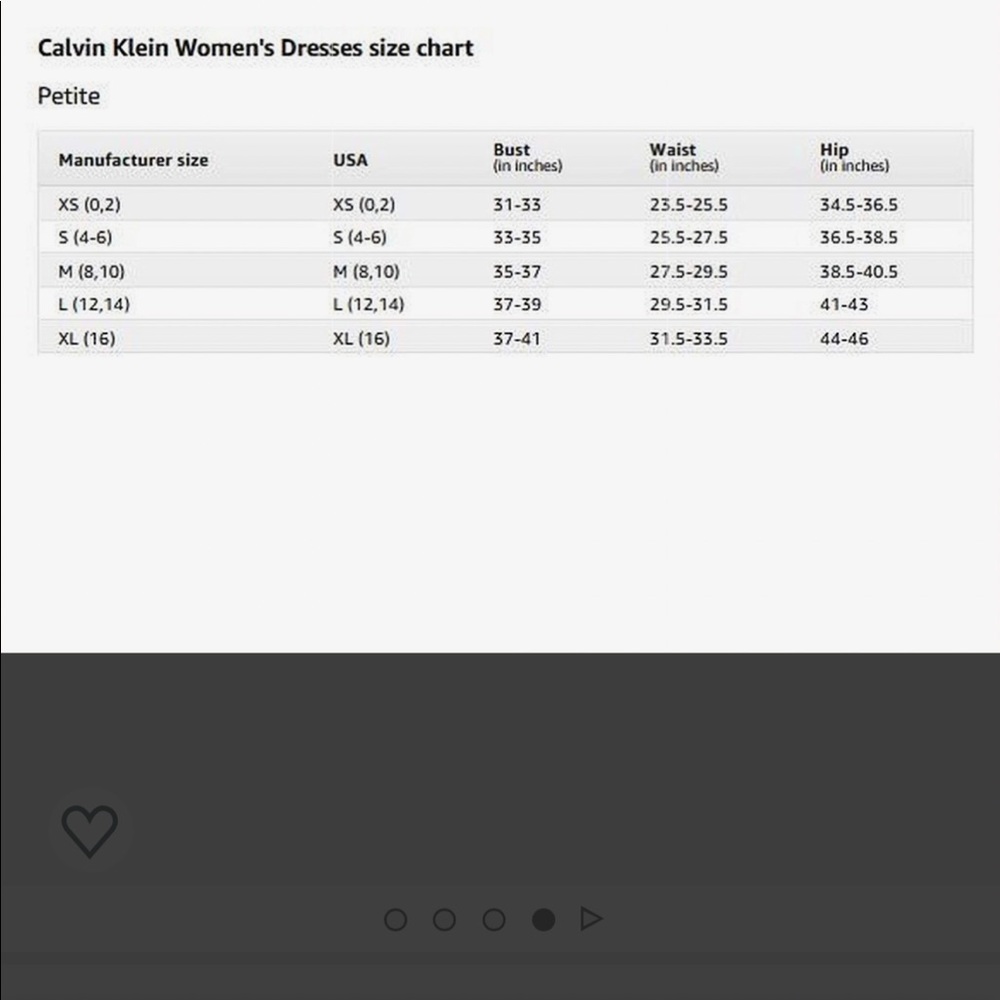Click the Manufacturer size column header
The width and height of the screenshot is (1000, 1000).
coord(133,160)
